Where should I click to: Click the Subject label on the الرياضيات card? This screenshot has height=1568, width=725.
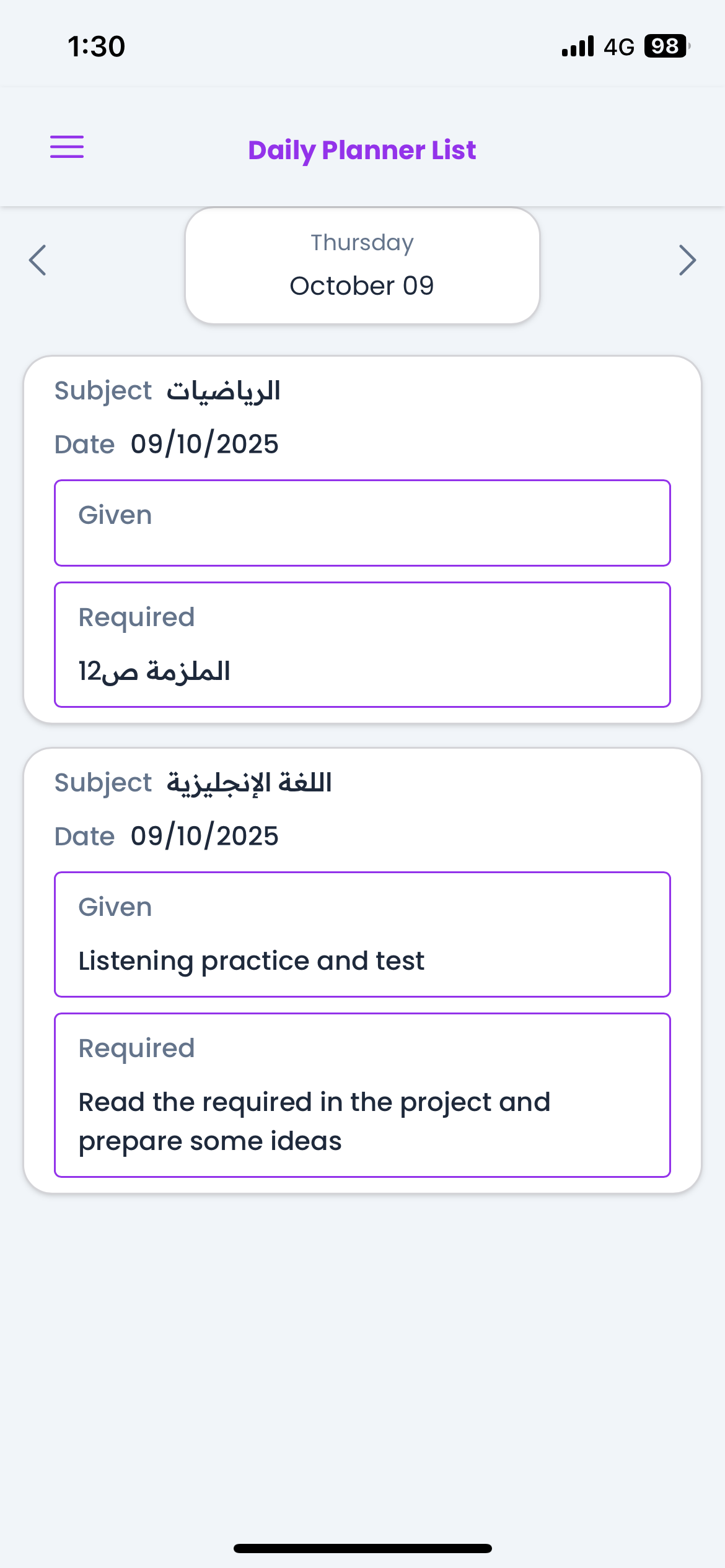click(x=103, y=391)
